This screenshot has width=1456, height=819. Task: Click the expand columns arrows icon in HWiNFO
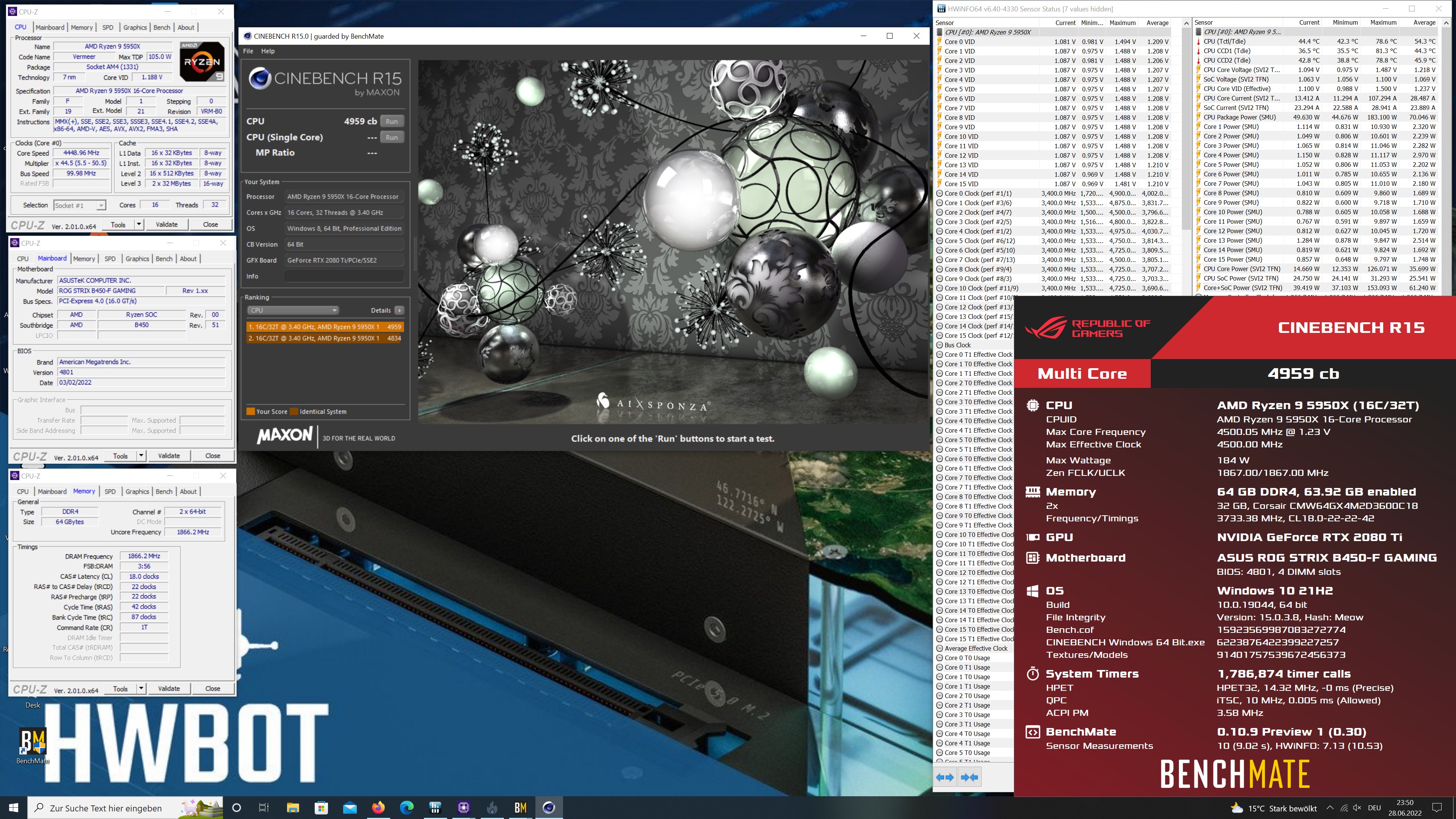click(945, 777)
